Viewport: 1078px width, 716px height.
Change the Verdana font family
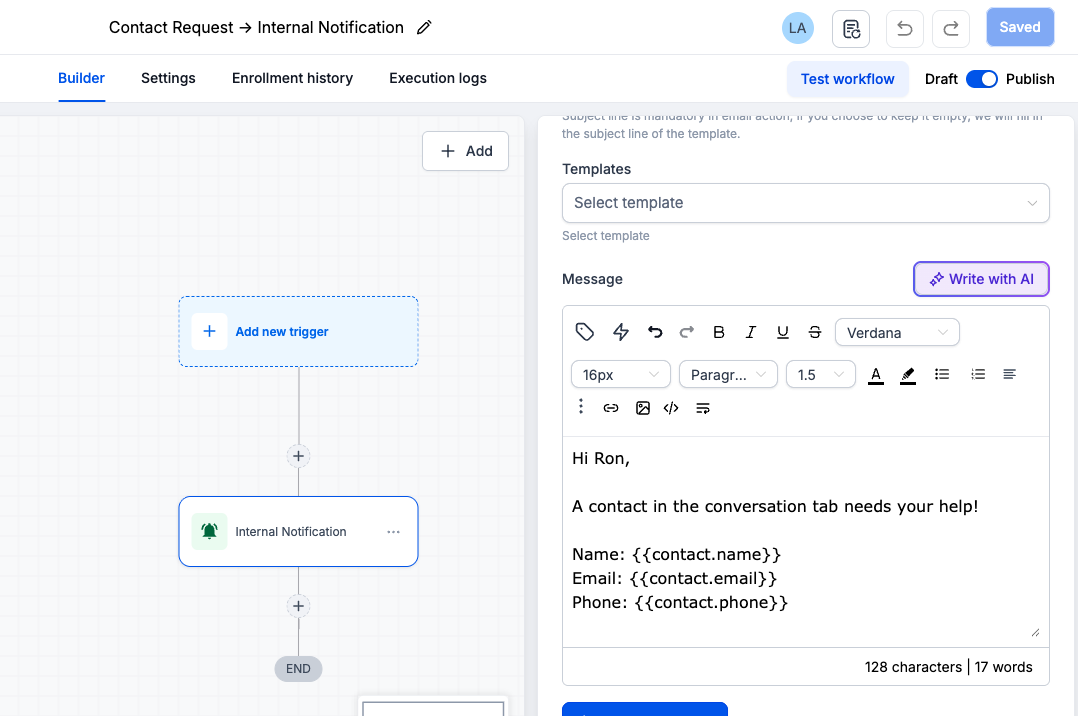coord(897,332)
